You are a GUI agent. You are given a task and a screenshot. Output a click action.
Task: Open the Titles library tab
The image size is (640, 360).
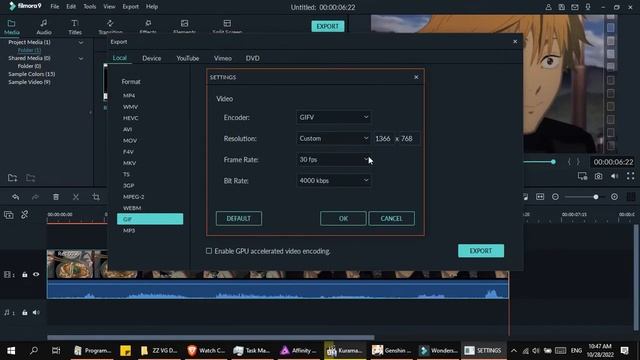click(x=75, y=27)
